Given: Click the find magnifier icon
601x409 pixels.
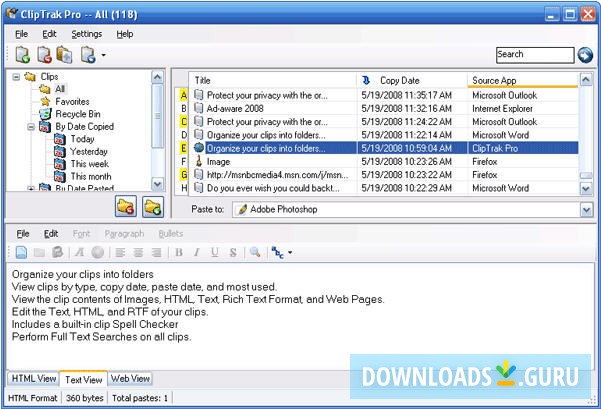Looking at the screenshot, I should pyautogui.click(x=255, y=252).
